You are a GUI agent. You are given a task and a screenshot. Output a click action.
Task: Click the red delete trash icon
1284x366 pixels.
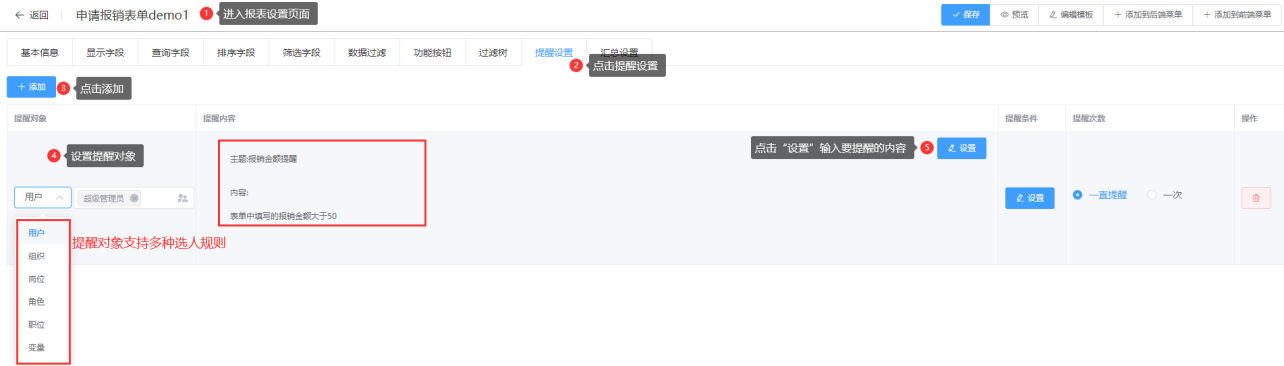coord(1255,198)
